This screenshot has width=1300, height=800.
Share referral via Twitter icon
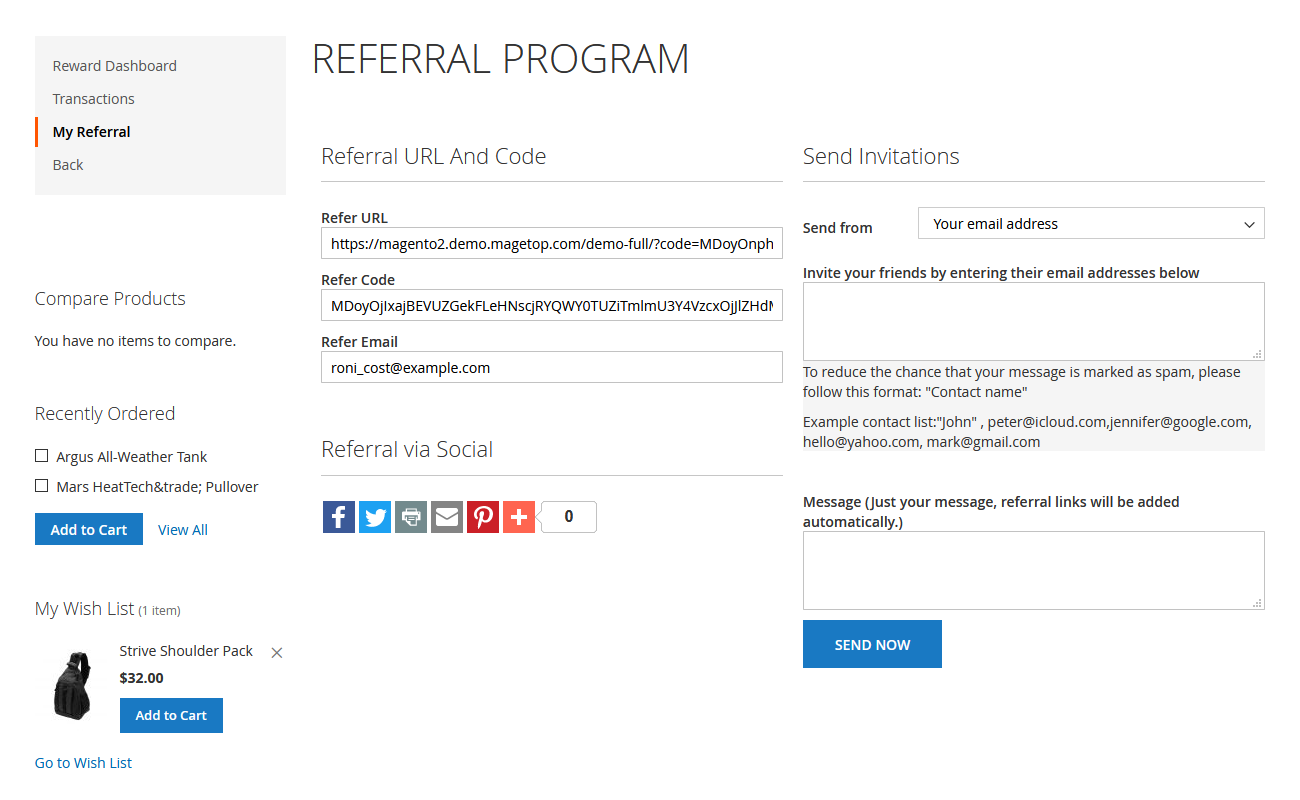[x=375, y=517]
